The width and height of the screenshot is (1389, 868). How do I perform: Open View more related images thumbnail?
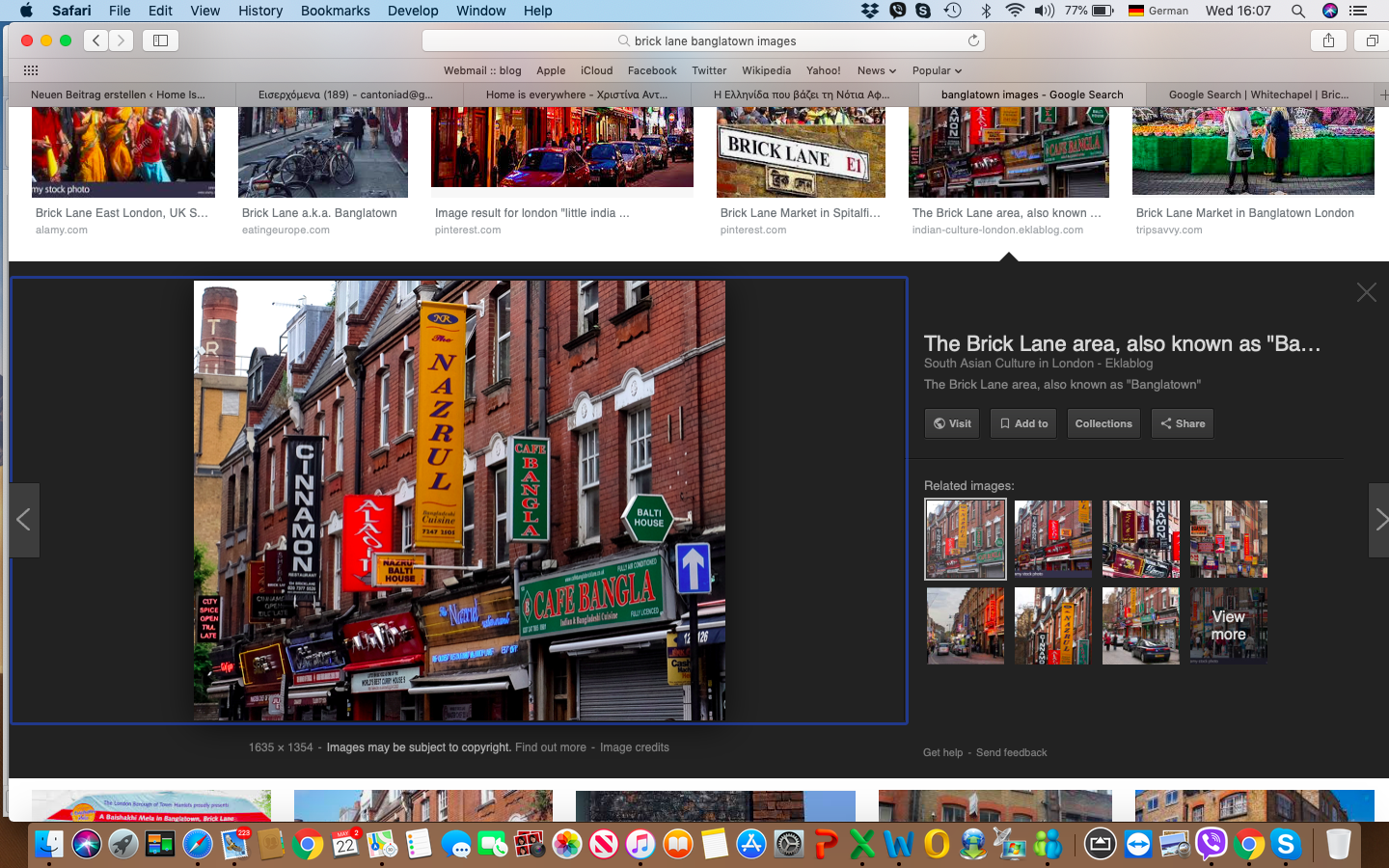[x=1228, y=625]
